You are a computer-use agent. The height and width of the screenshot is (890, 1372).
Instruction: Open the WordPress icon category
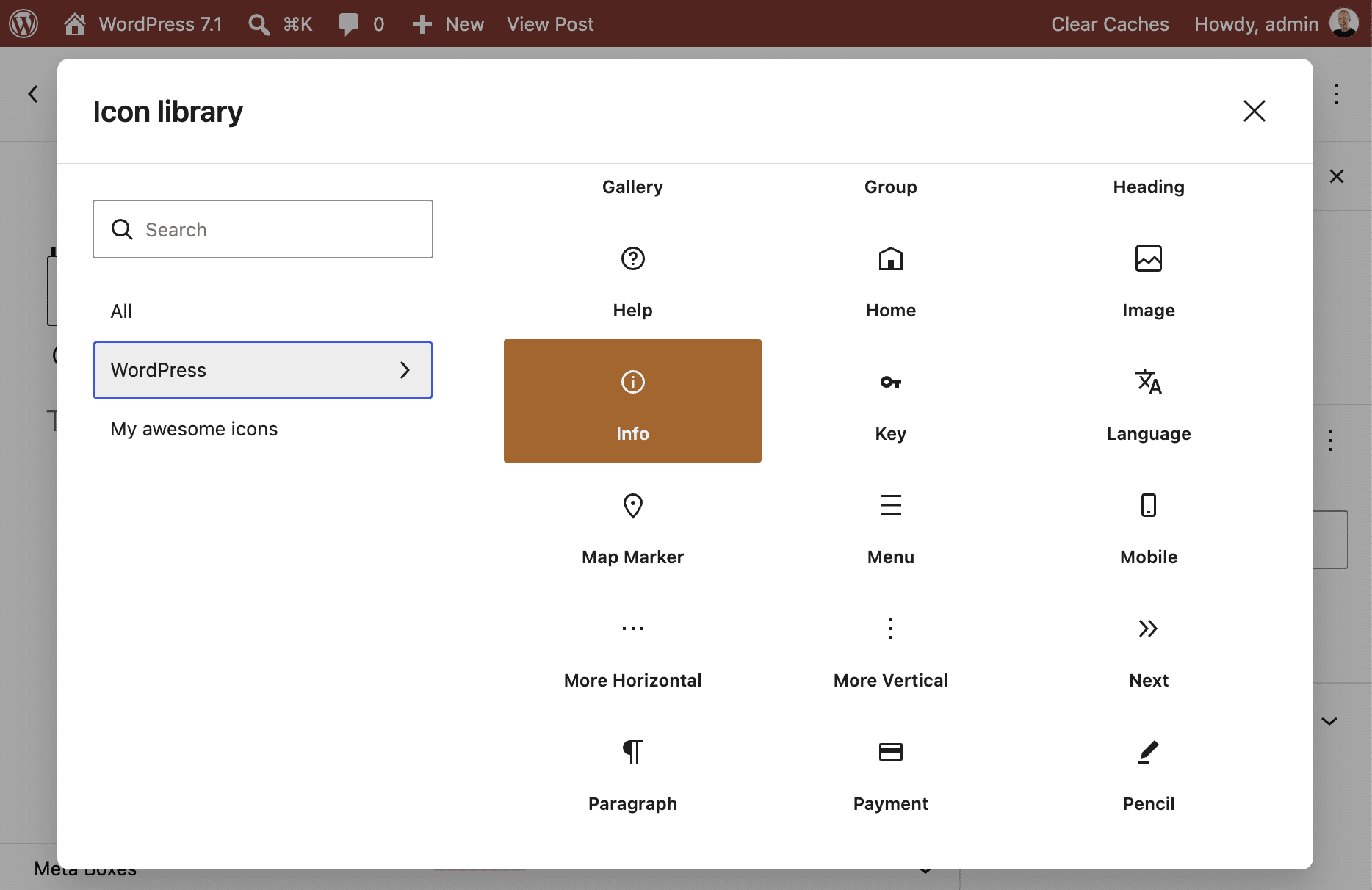[263, 370]
